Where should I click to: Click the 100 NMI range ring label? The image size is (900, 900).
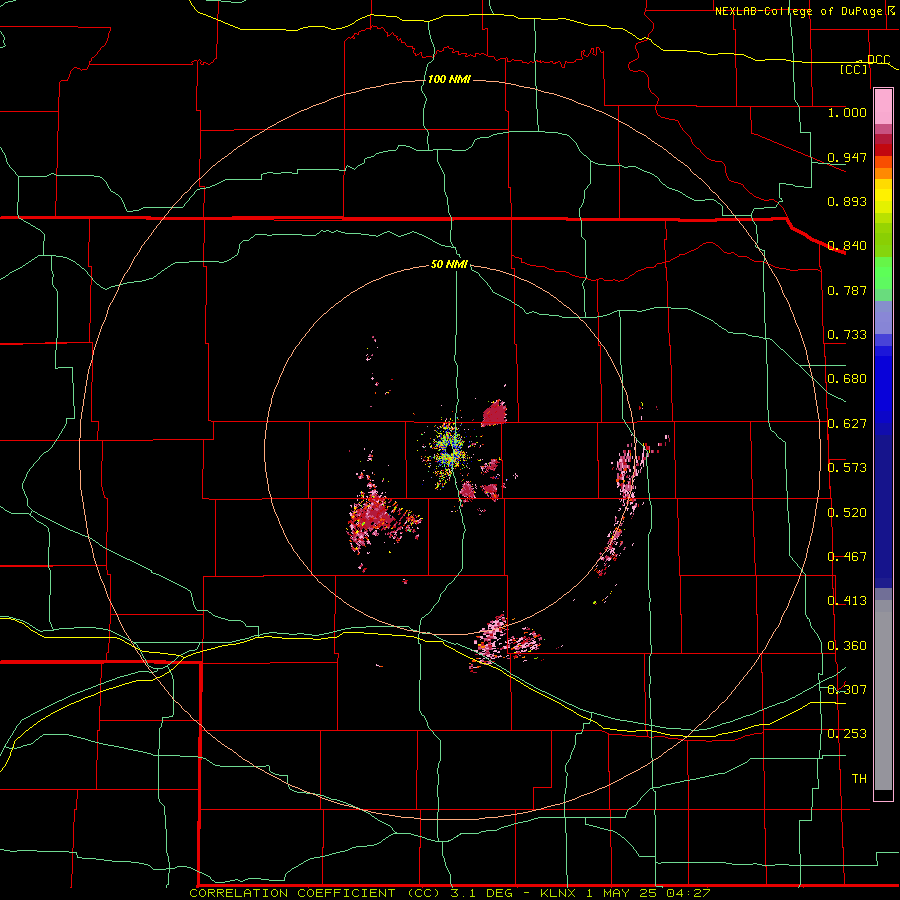point(449,79)
